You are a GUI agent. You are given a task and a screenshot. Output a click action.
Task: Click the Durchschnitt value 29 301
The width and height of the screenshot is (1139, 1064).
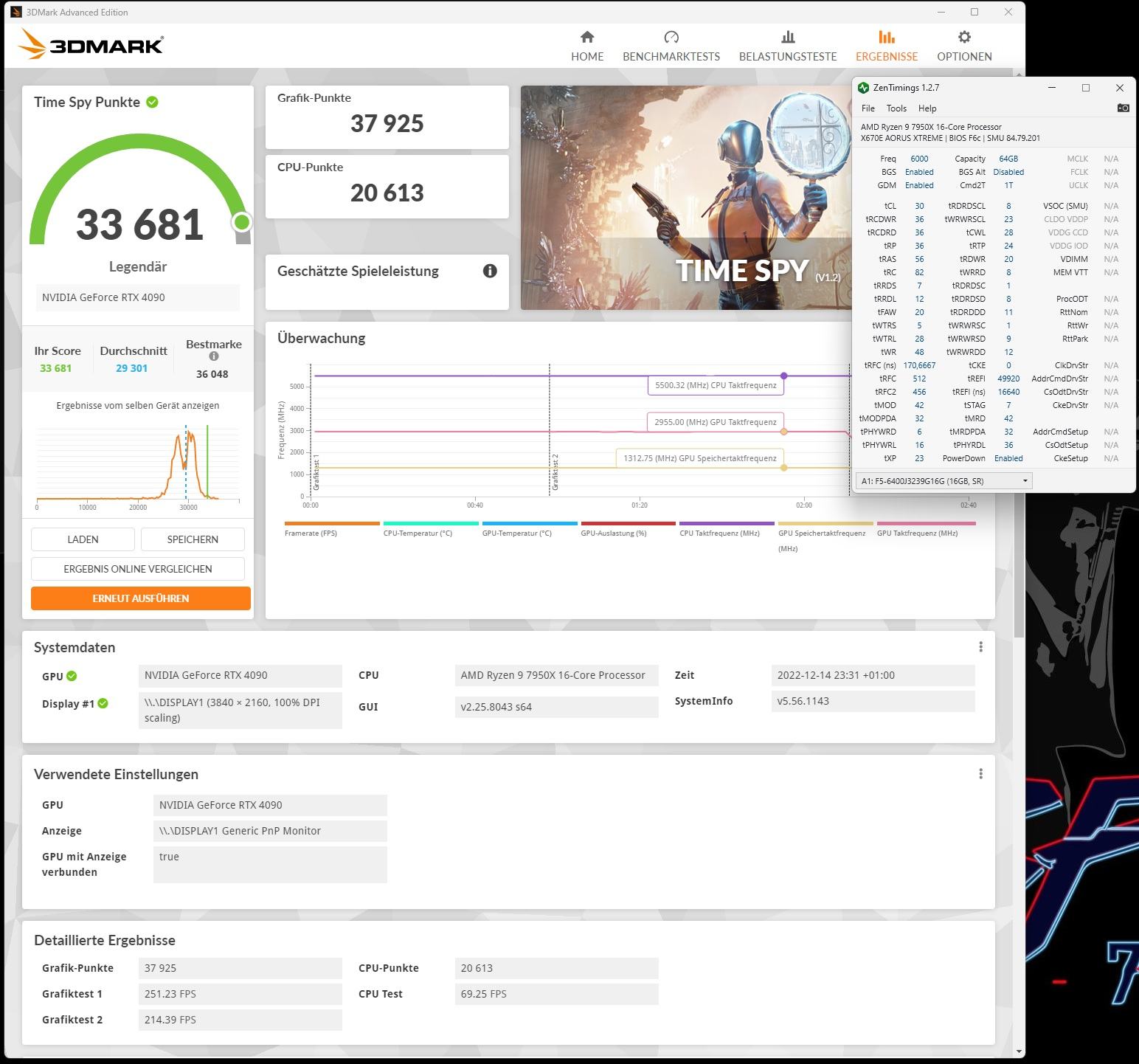pyautogui.click(x=132, y=368)
